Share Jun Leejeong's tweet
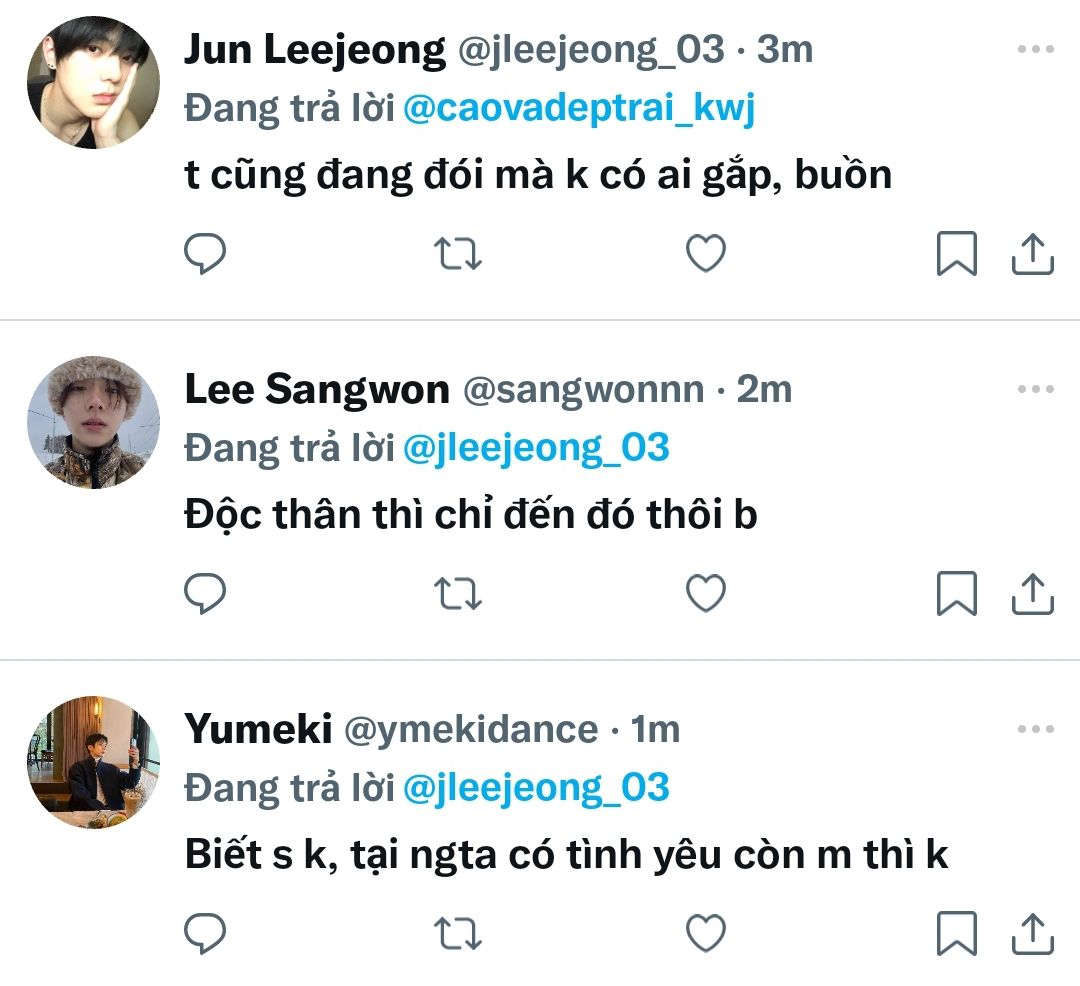The height and width of the screenshot is (986, 1080). tap(1034, 254)
